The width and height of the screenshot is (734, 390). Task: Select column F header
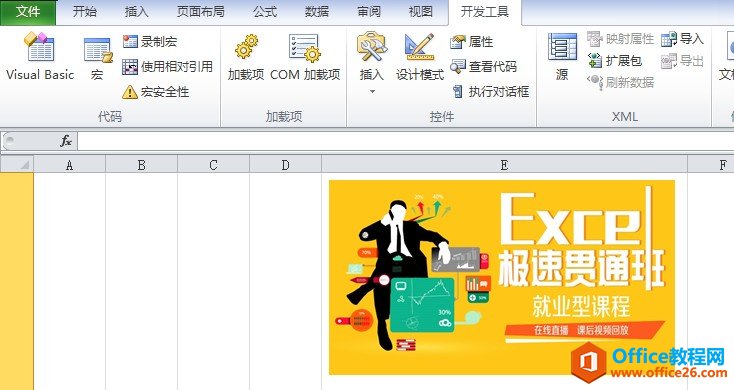[x=712, y=165]
